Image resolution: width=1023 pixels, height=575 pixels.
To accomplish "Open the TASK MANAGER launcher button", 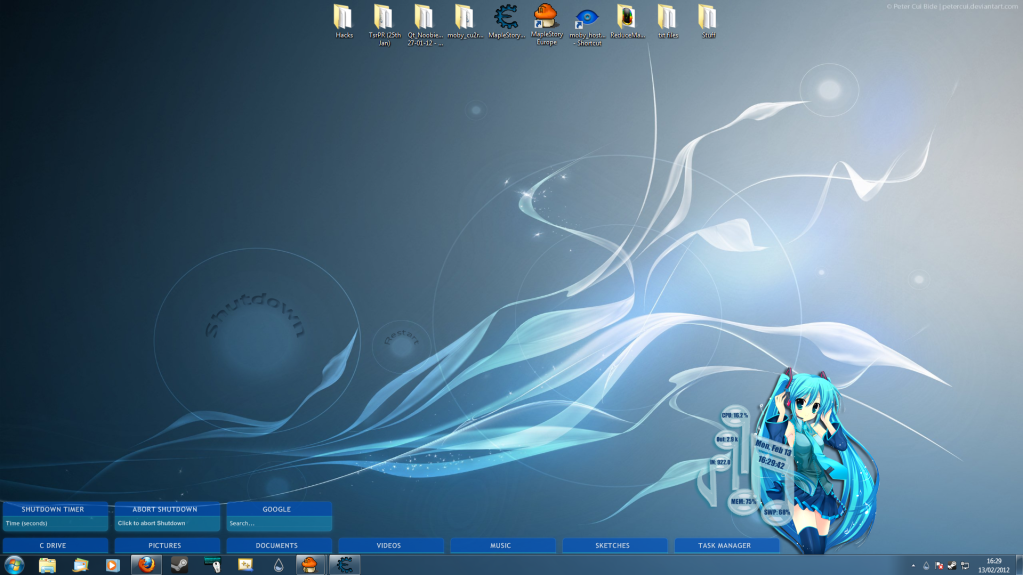I will coord(725,545).
